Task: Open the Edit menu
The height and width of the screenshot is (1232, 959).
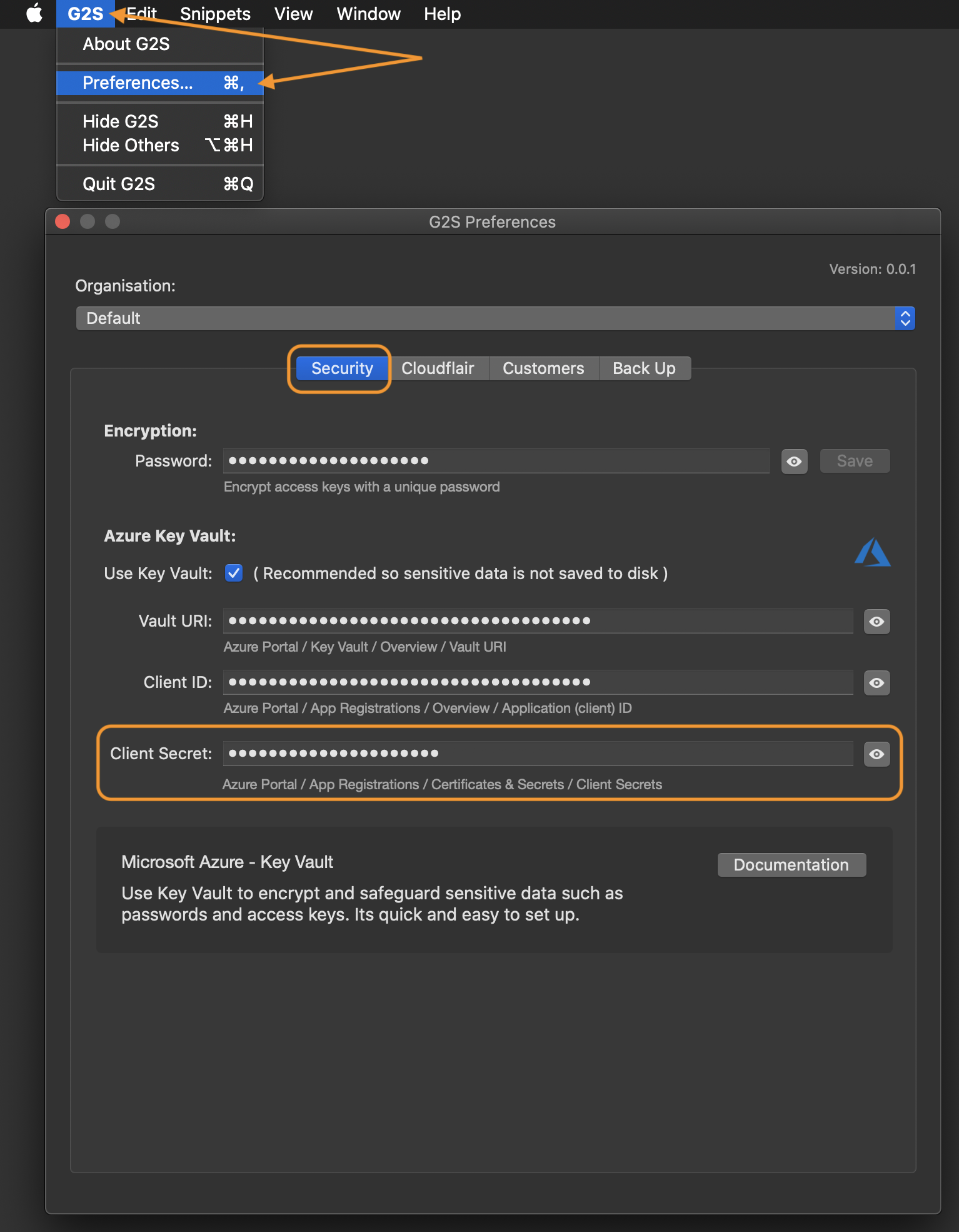Action: coord(142,14)
